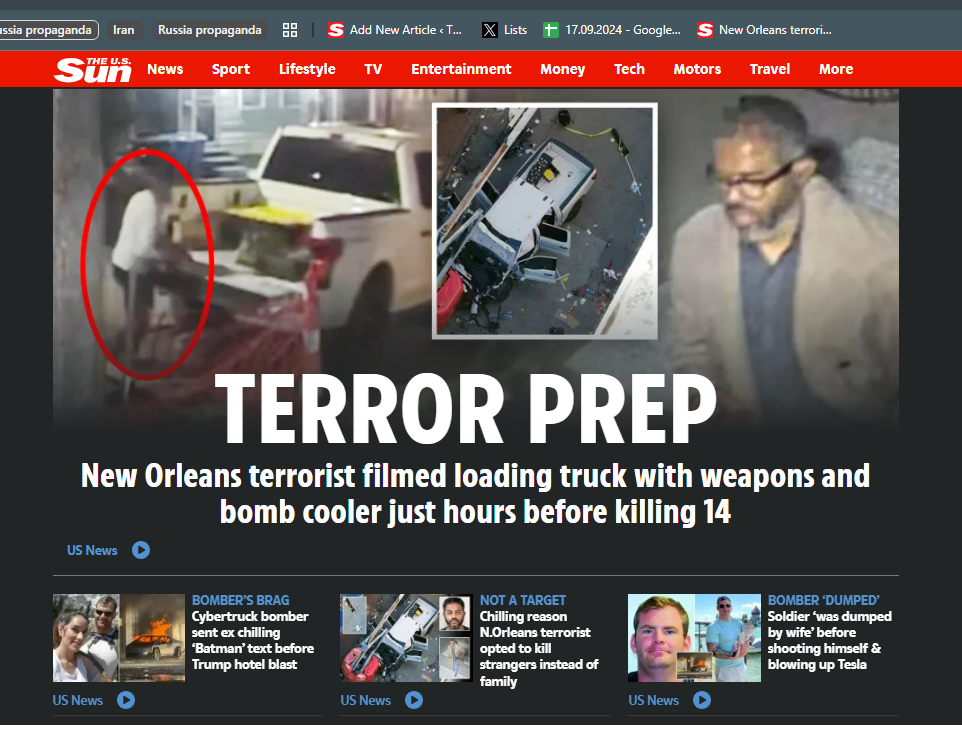Open the TV section
Image resolution: width=962 pixels, height=730 pixels.
[x=373, y=69]
